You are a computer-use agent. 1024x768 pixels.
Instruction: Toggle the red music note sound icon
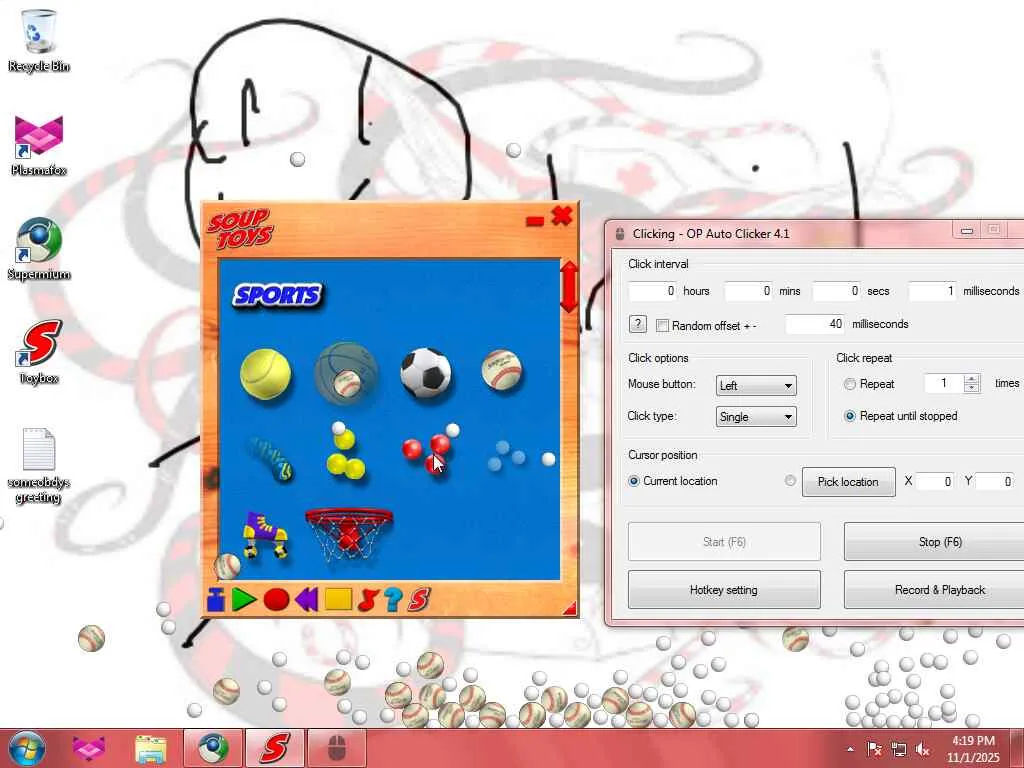click(368, 600)
